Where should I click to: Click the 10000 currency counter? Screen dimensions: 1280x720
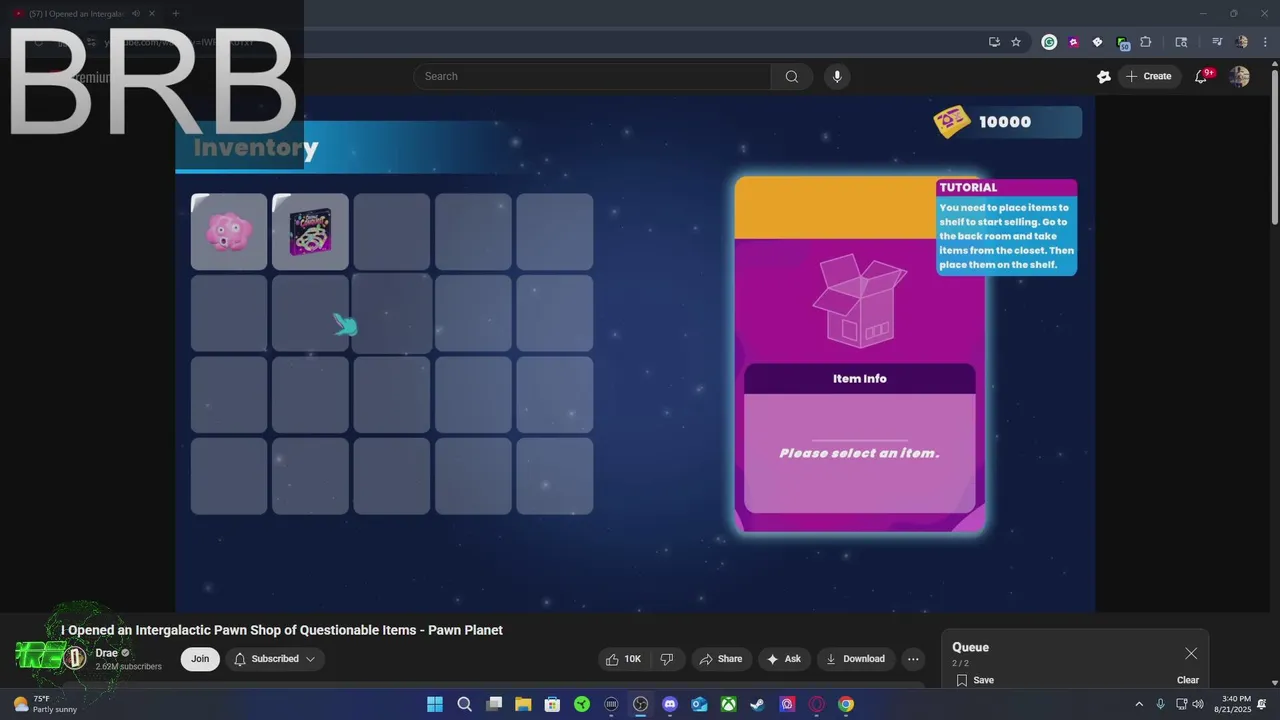(x=1007, y=122)
